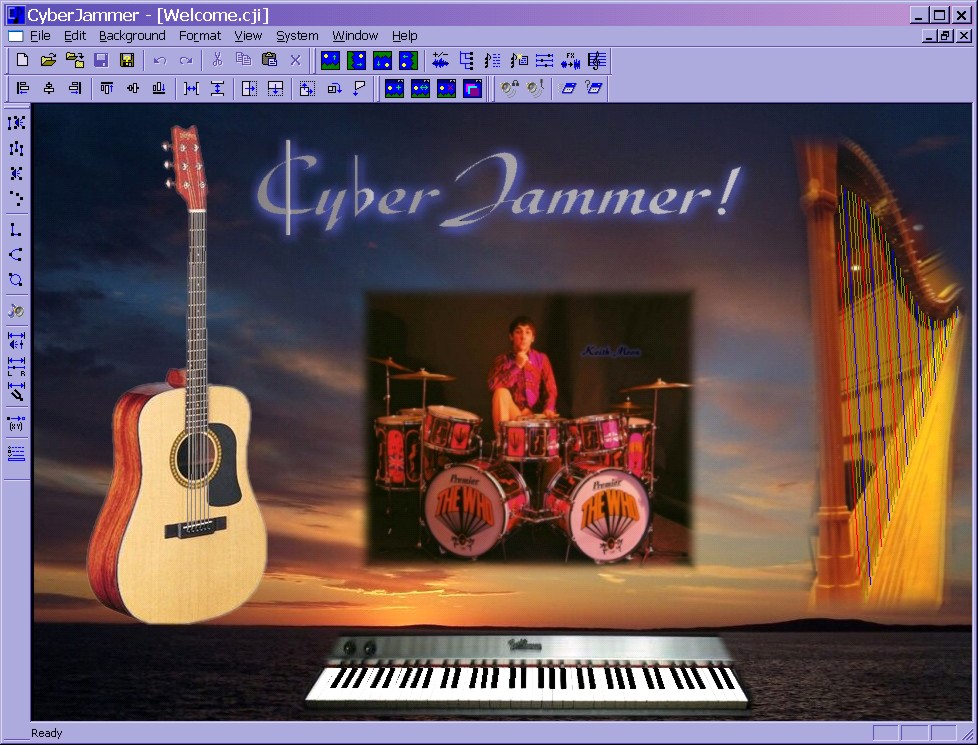Click the checklist lines icon in sidebar
Screen dimensions: 978x745
[x=16, y=453]
